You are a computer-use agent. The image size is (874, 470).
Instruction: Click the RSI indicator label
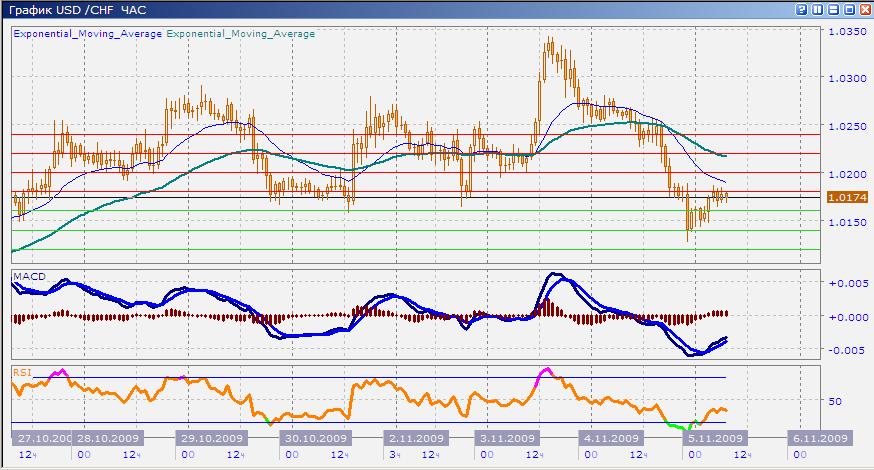pos(21,371)
